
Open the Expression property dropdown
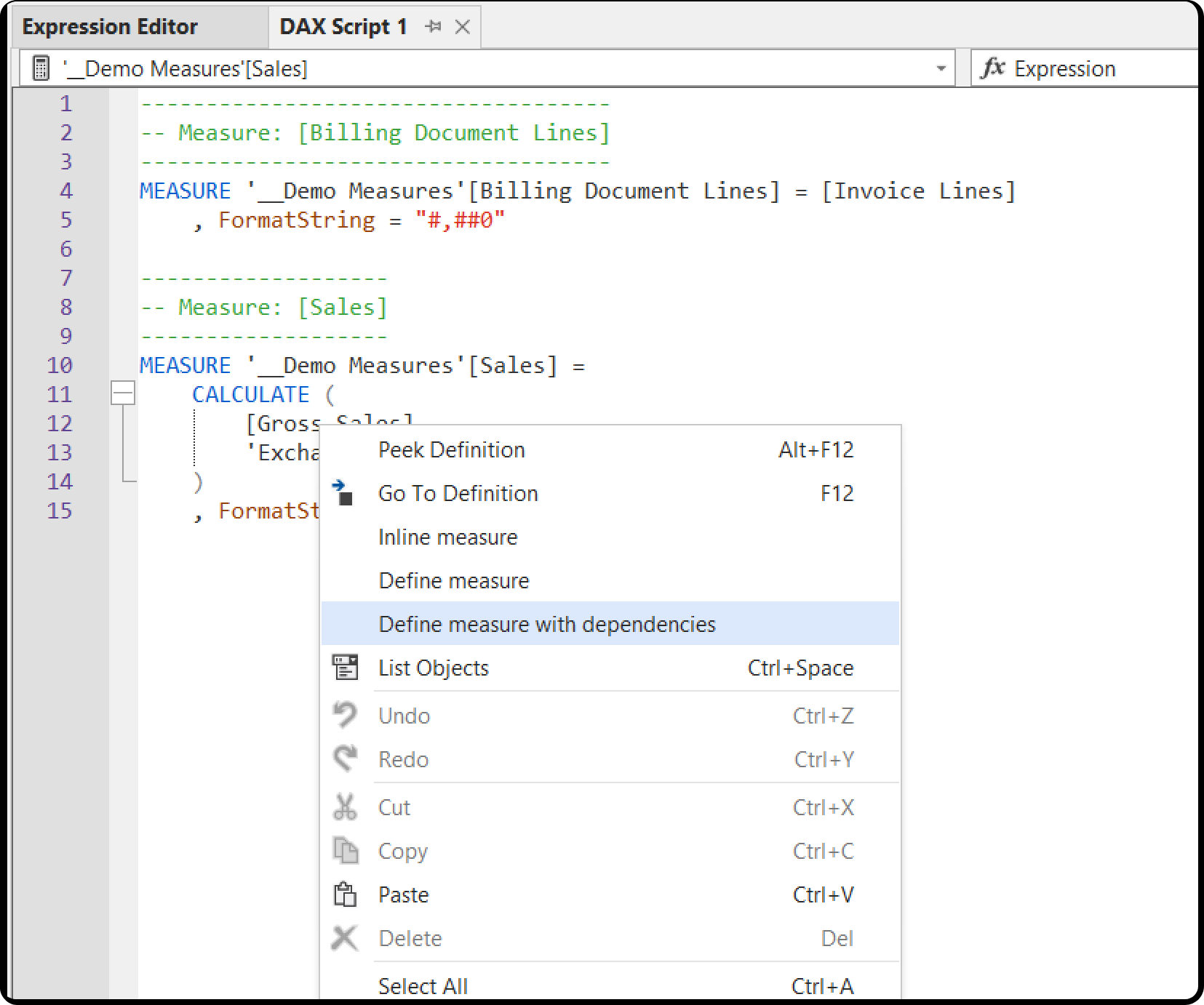1086,68
